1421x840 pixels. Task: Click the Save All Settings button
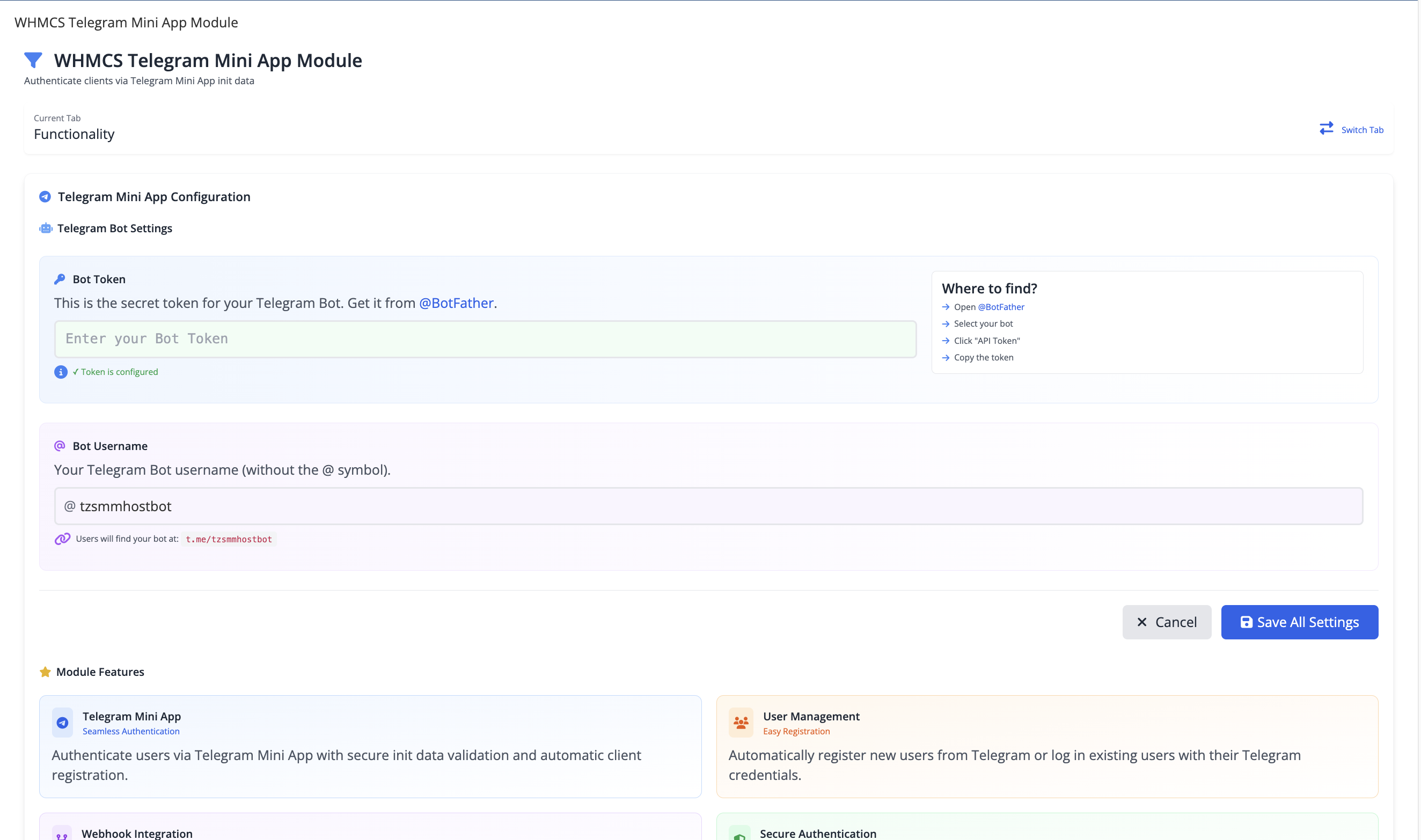[1299, 622]
